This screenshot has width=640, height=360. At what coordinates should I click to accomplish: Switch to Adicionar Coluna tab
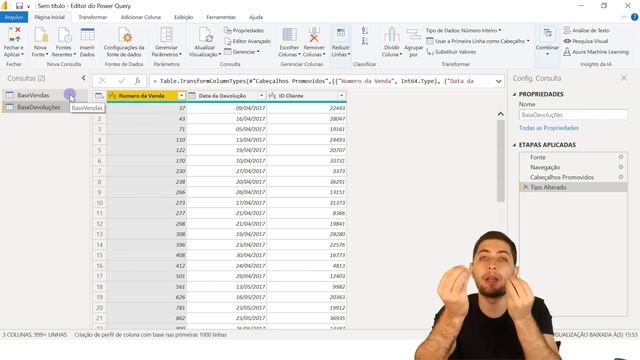pos(141,17)
